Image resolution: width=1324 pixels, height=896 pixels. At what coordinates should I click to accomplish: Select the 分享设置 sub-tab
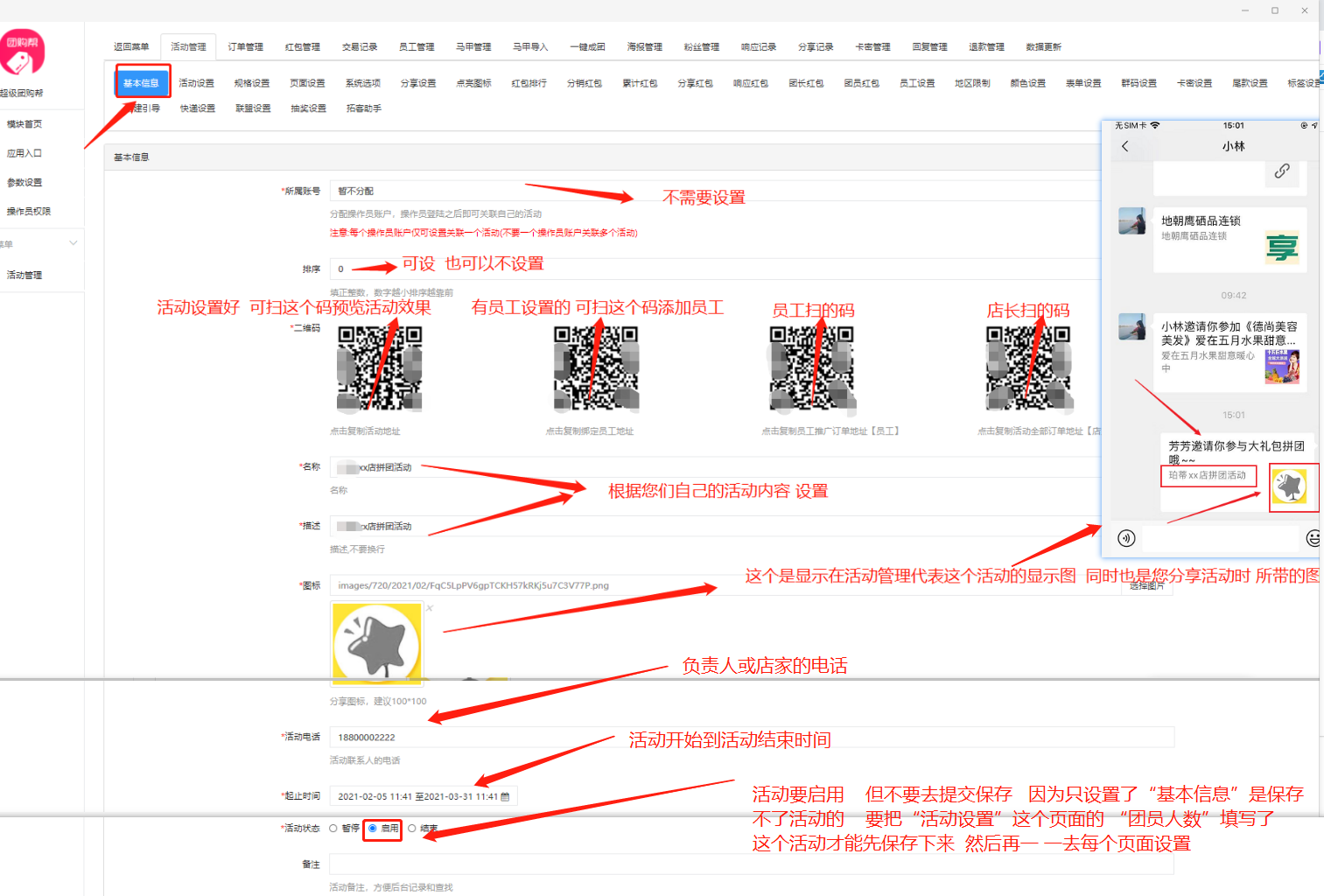point(418,83)
